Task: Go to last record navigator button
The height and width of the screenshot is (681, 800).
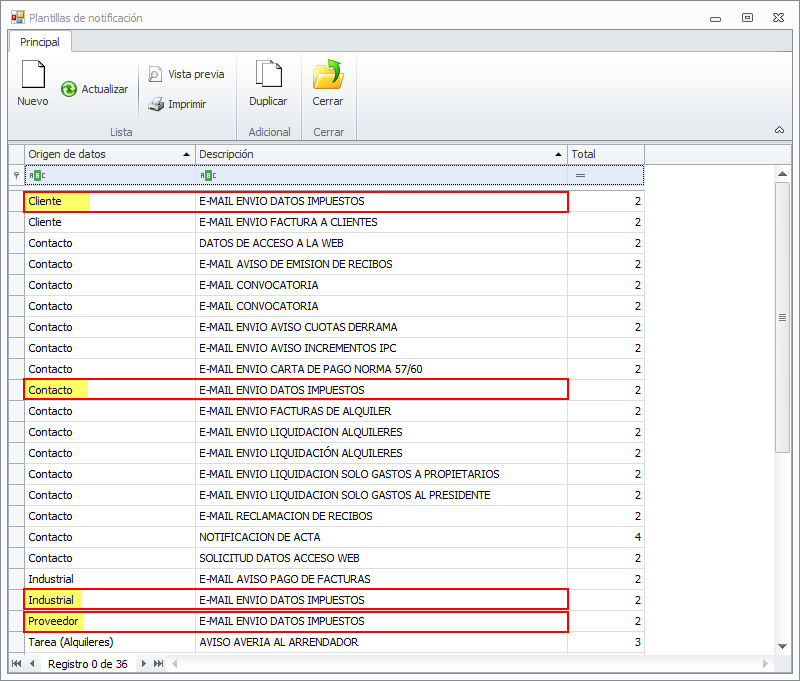Action: click(159, 664)
